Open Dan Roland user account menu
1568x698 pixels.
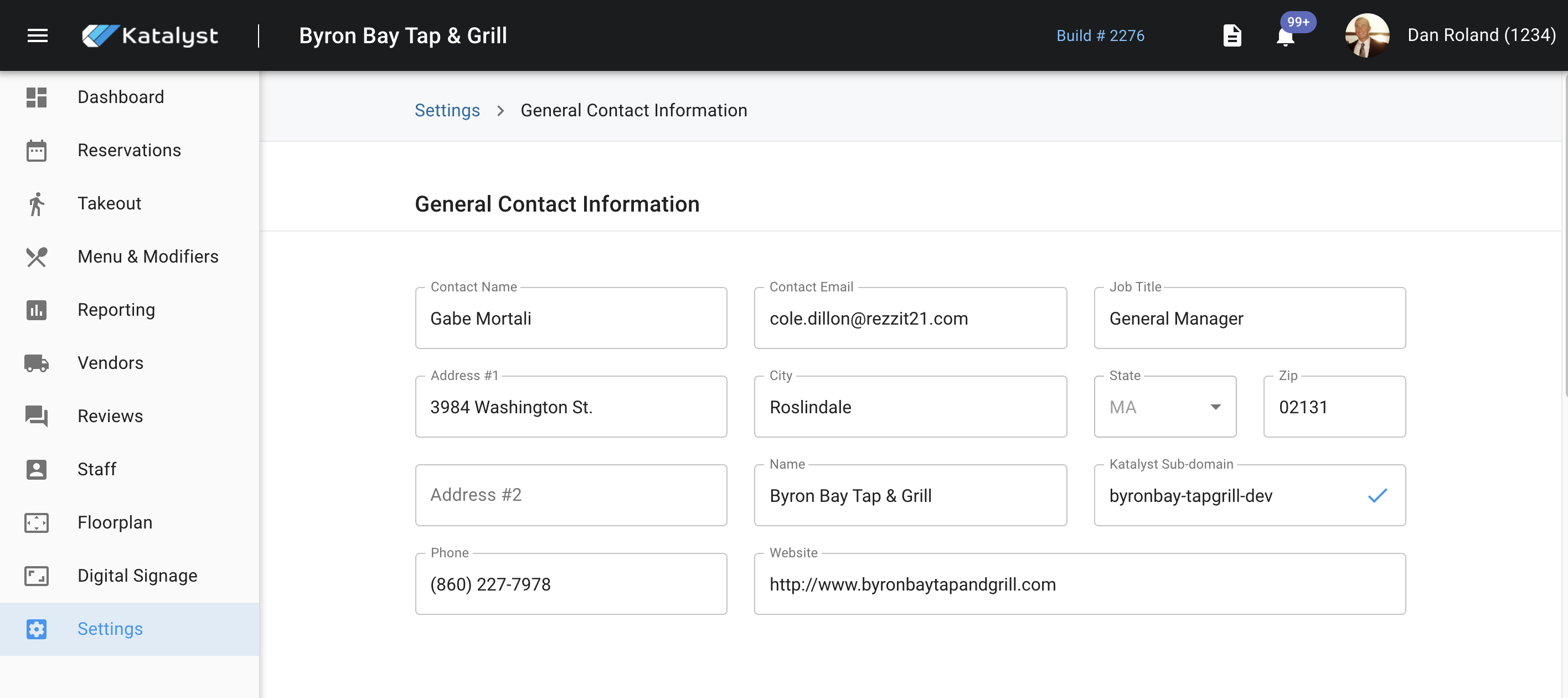coord(1481,35)
